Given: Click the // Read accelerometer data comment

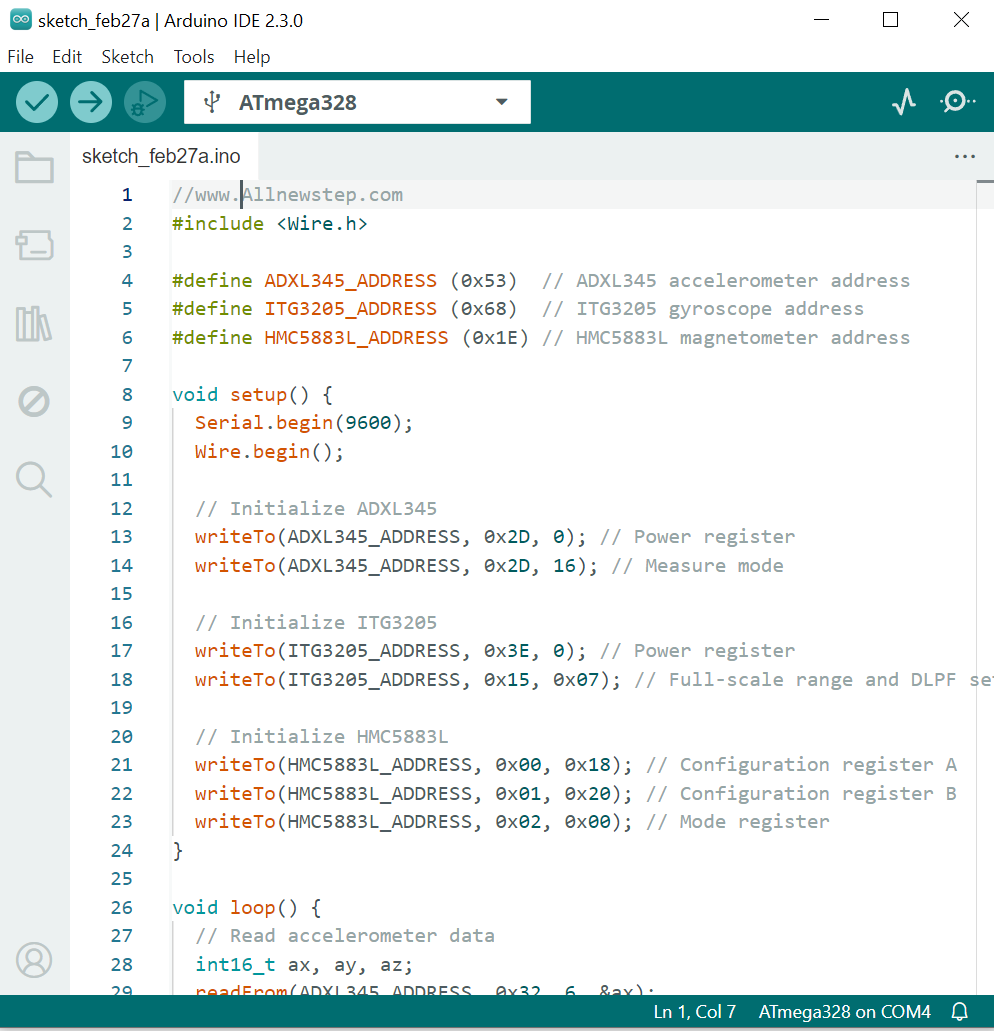Looking at the screenshot, I should [345, 936].
